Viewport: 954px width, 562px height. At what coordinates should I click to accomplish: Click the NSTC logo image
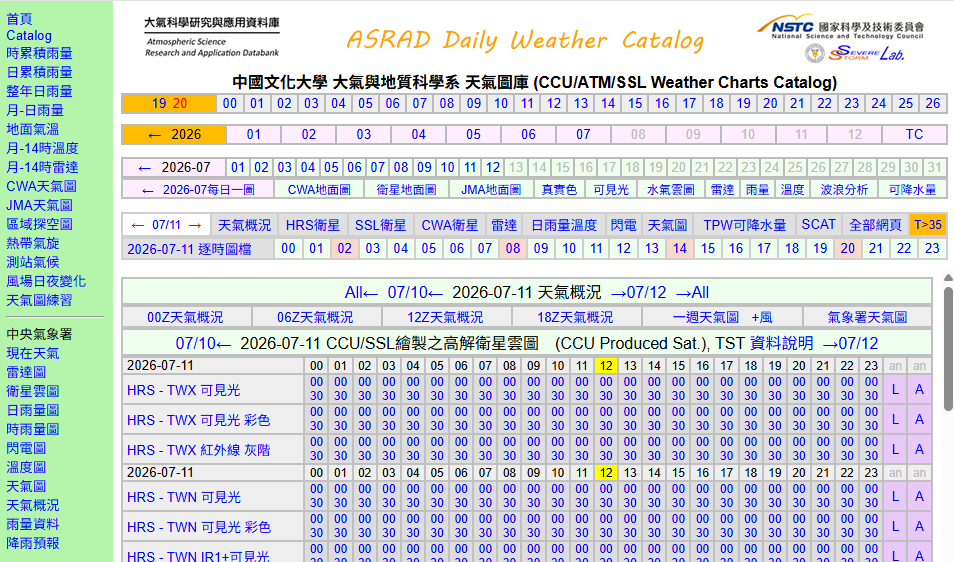[840, 28]
